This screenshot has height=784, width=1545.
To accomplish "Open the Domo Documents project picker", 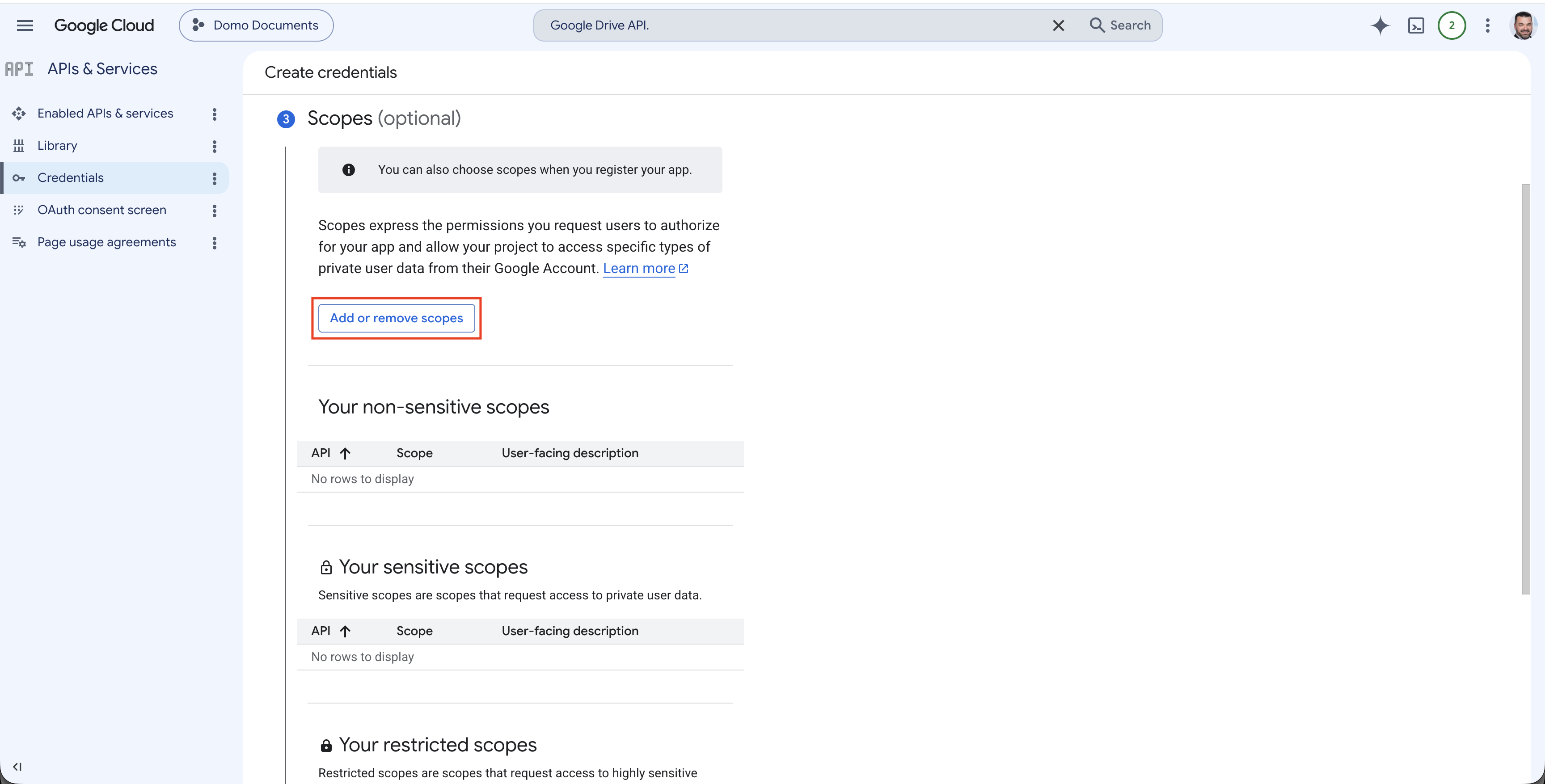I will (256, 25).
